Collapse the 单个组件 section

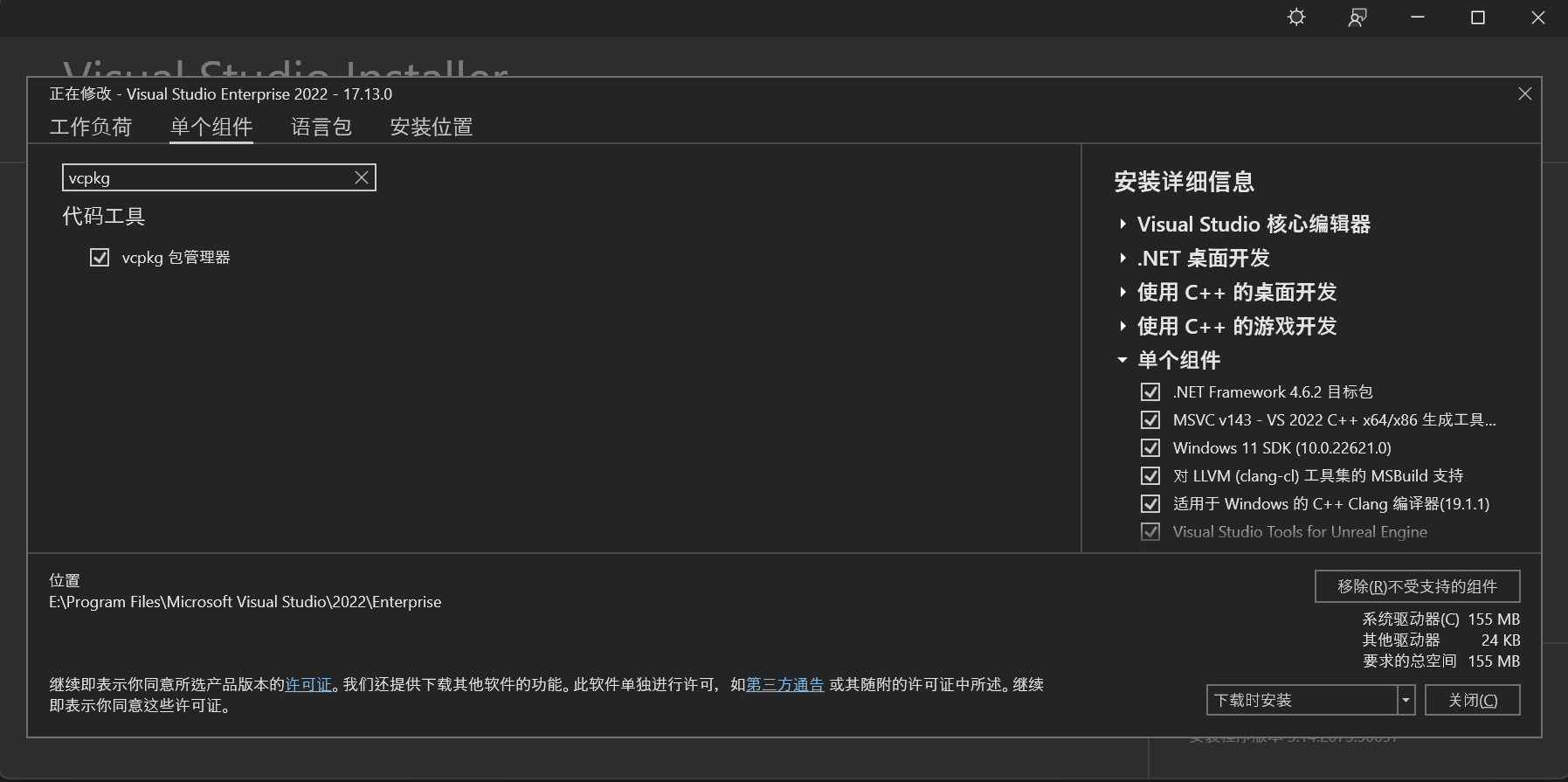pyautogui.click(x=1122, y=360)
